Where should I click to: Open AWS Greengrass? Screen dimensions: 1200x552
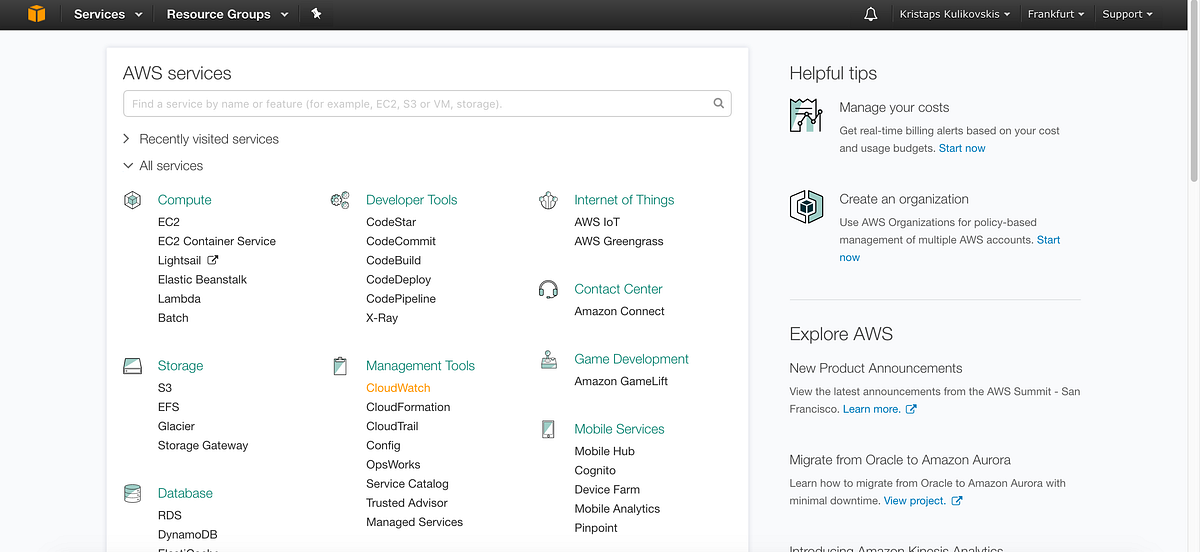click(619, 241)
